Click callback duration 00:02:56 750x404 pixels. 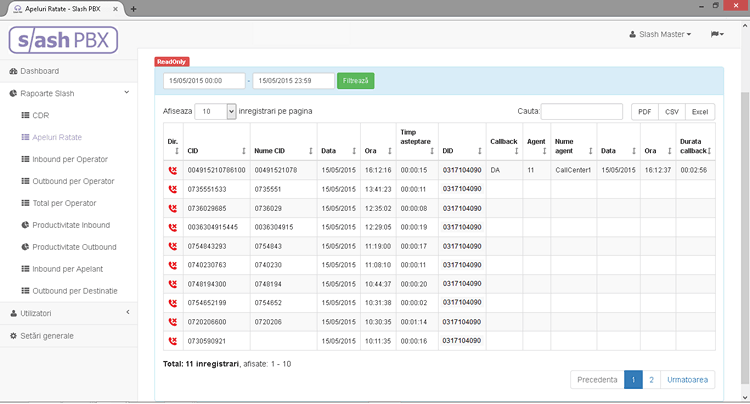694,170
